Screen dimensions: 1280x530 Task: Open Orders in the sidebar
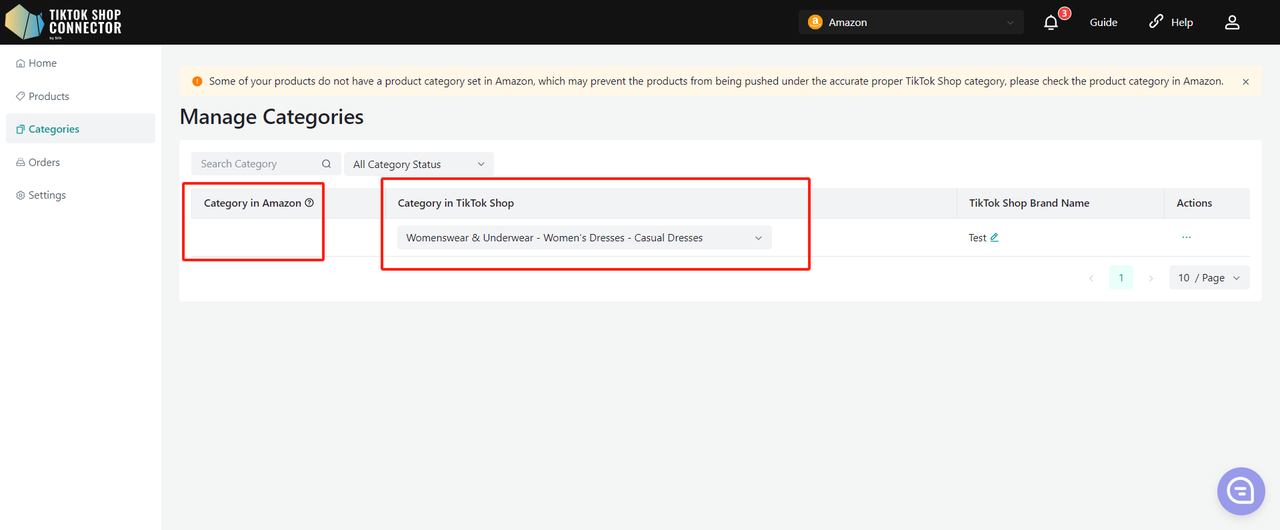(x=44, y=162)
